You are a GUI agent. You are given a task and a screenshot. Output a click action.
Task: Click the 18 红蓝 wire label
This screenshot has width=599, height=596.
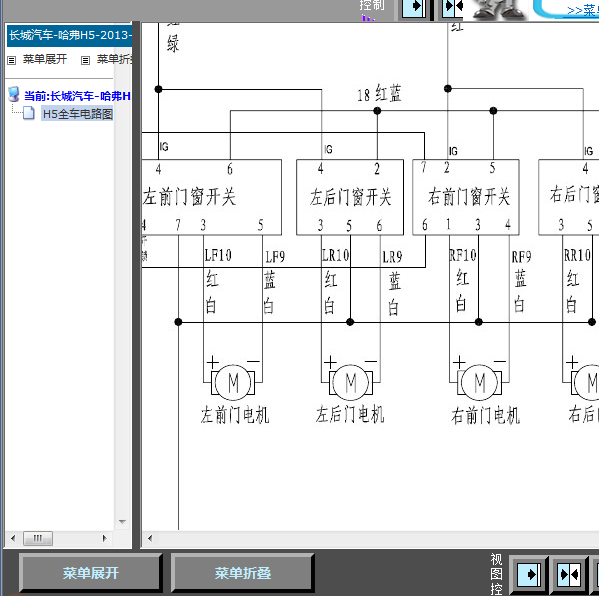pos(379,94)
